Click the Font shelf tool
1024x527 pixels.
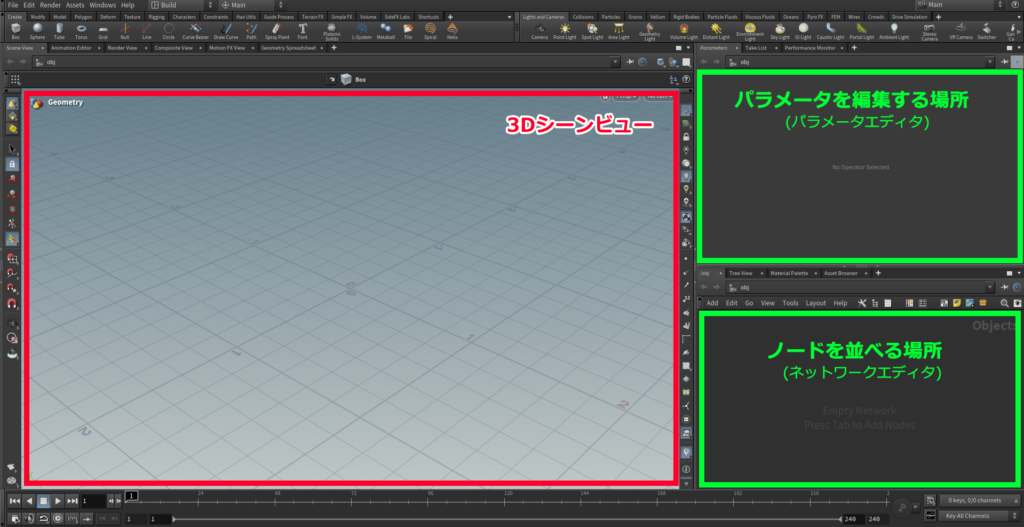[302, 31]
